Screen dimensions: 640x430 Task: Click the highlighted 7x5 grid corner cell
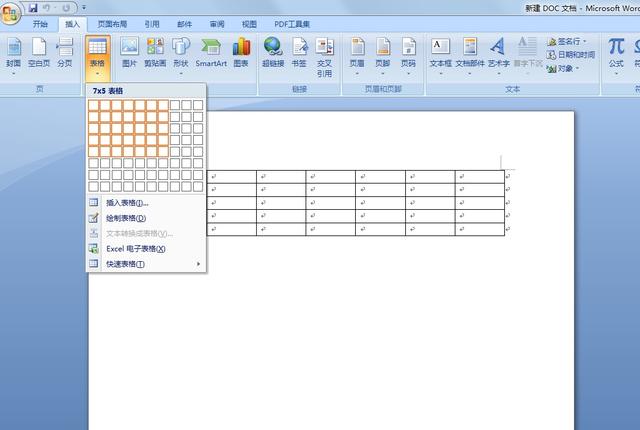(x=163, y=151)
